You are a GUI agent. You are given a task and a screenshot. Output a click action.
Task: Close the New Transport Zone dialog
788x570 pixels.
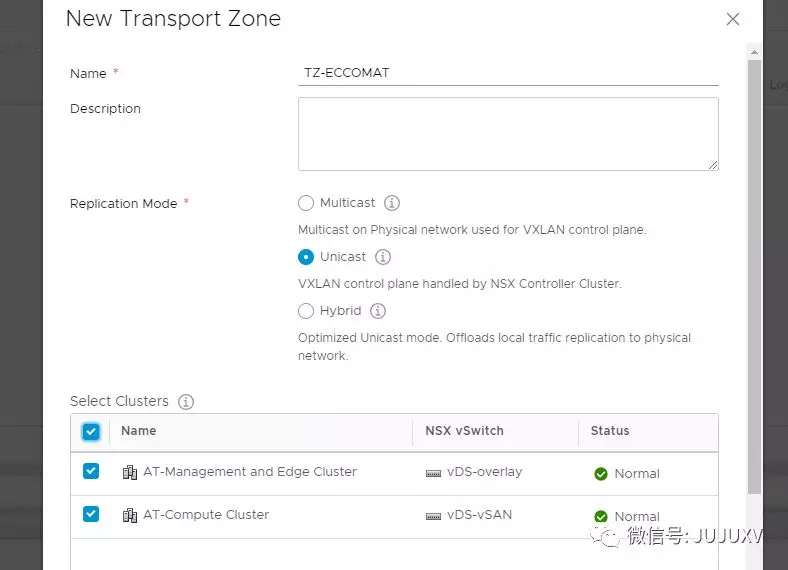point(733,19)
